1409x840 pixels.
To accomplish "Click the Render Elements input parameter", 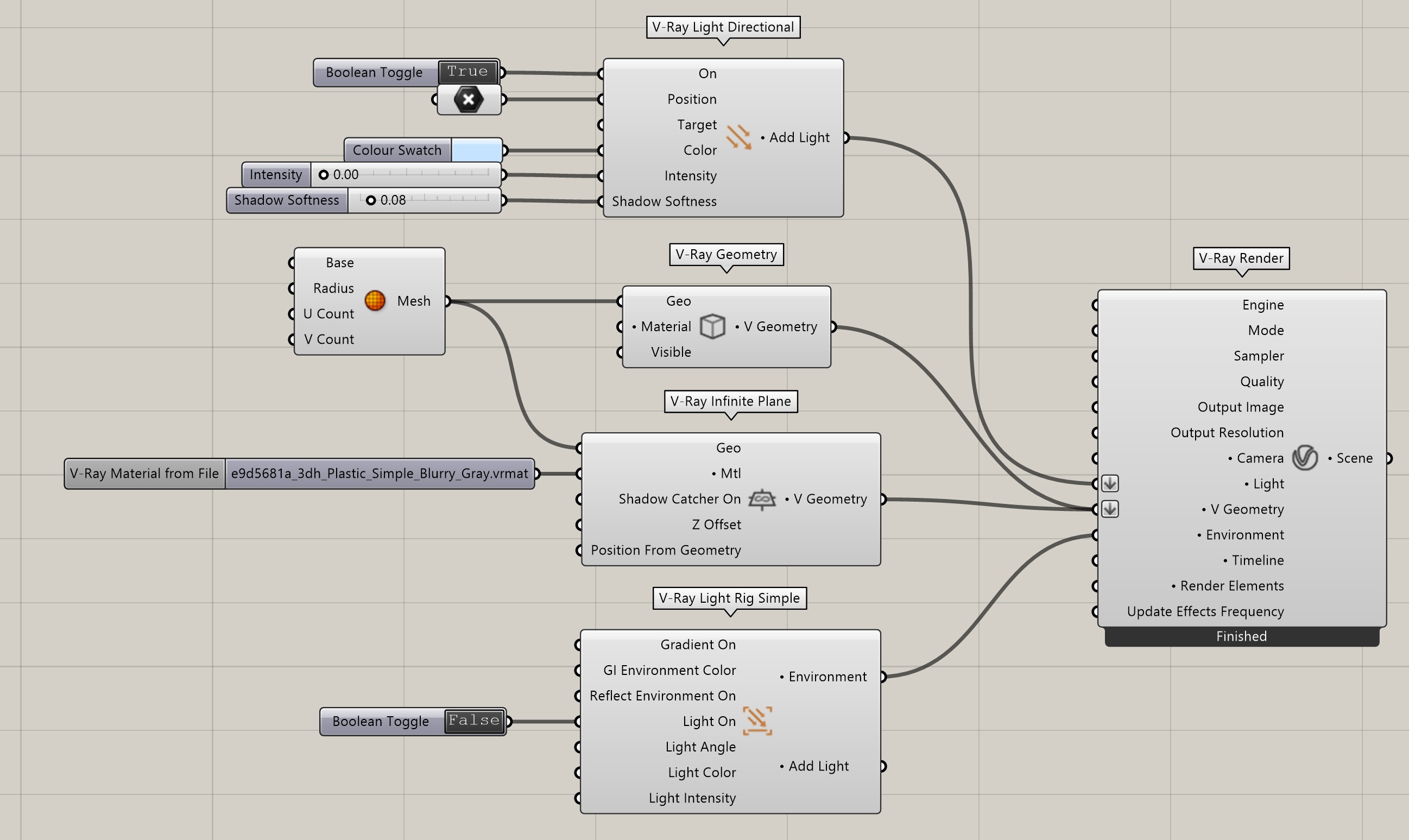I will 1227,586.
